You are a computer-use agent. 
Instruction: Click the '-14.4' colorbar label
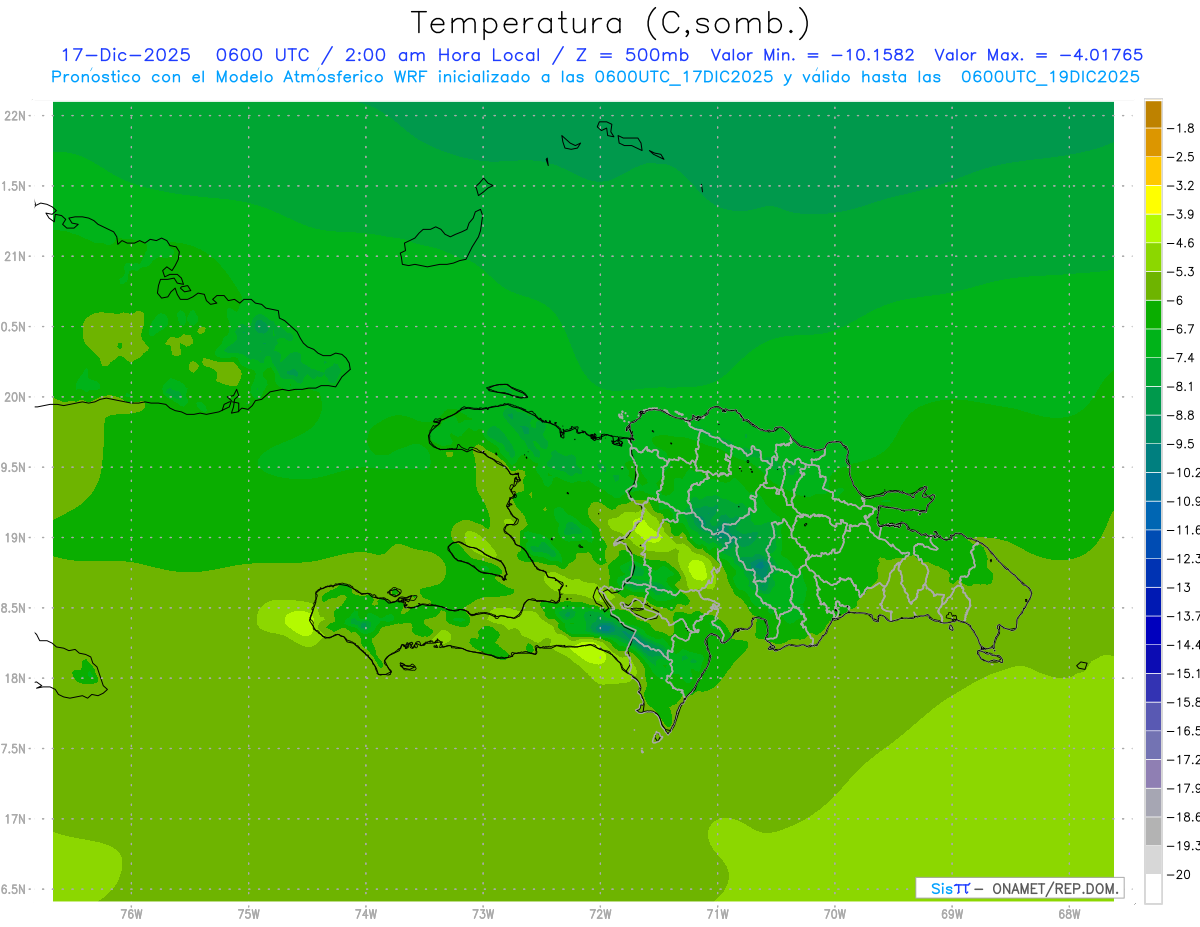pos(1184,644)
